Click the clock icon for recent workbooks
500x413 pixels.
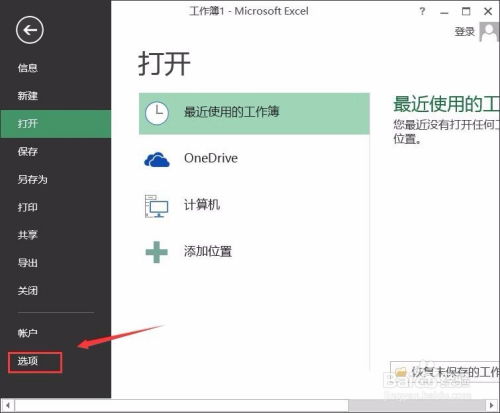(x=157, y=113)
